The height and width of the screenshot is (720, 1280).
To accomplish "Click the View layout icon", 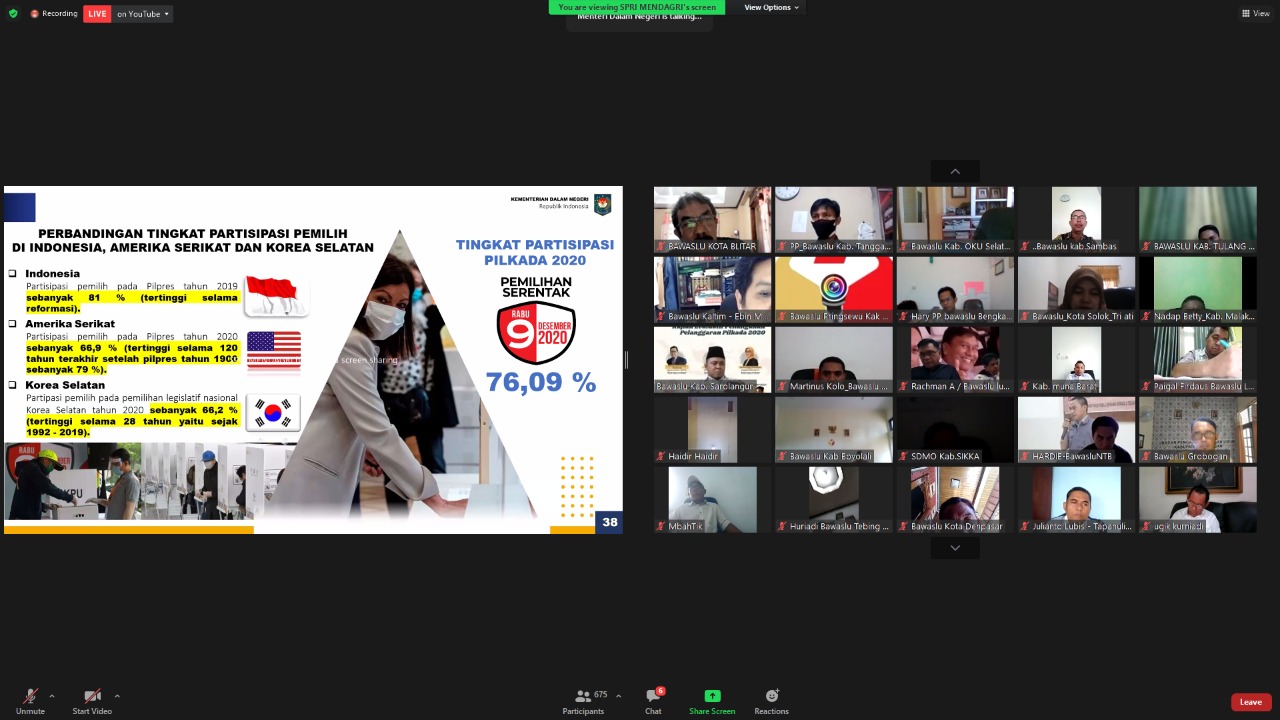I will (x=1255, y=14).
